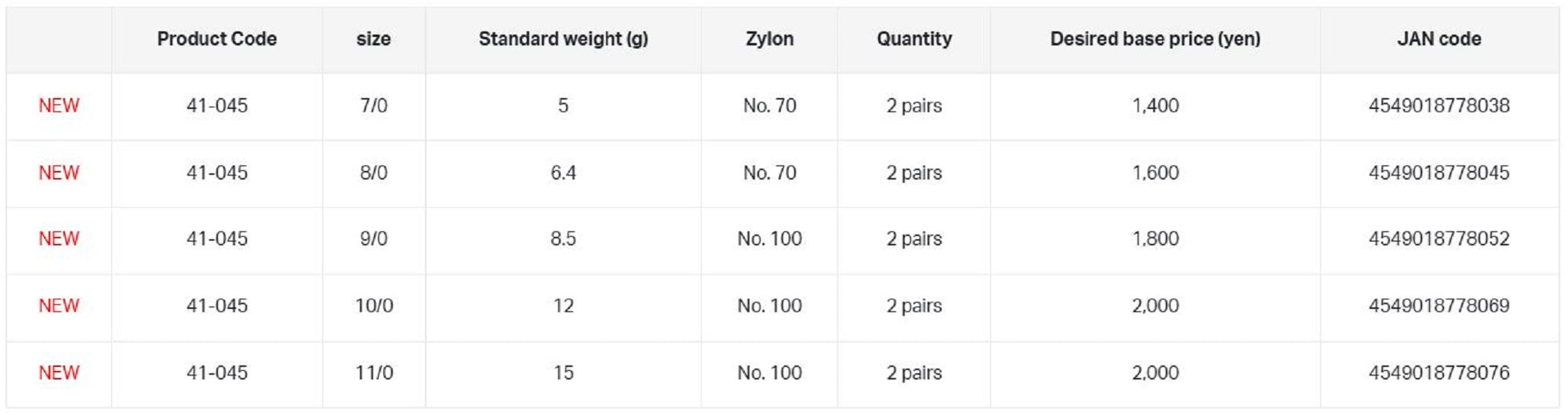Select JAN code 4549018778076

[1439, 373]
